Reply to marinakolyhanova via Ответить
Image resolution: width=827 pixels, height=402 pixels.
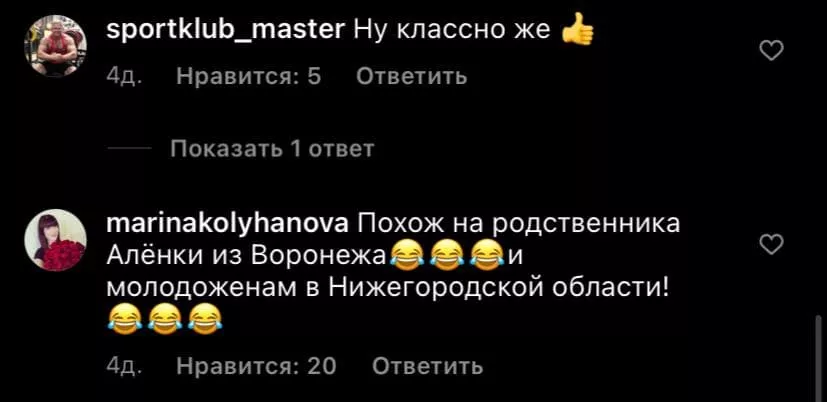428,366
